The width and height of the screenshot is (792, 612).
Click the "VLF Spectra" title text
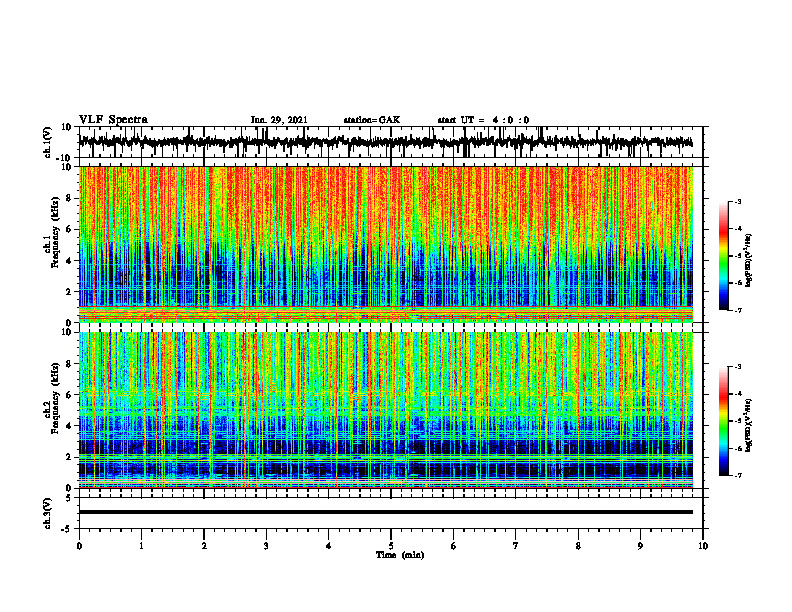point(113,119)
